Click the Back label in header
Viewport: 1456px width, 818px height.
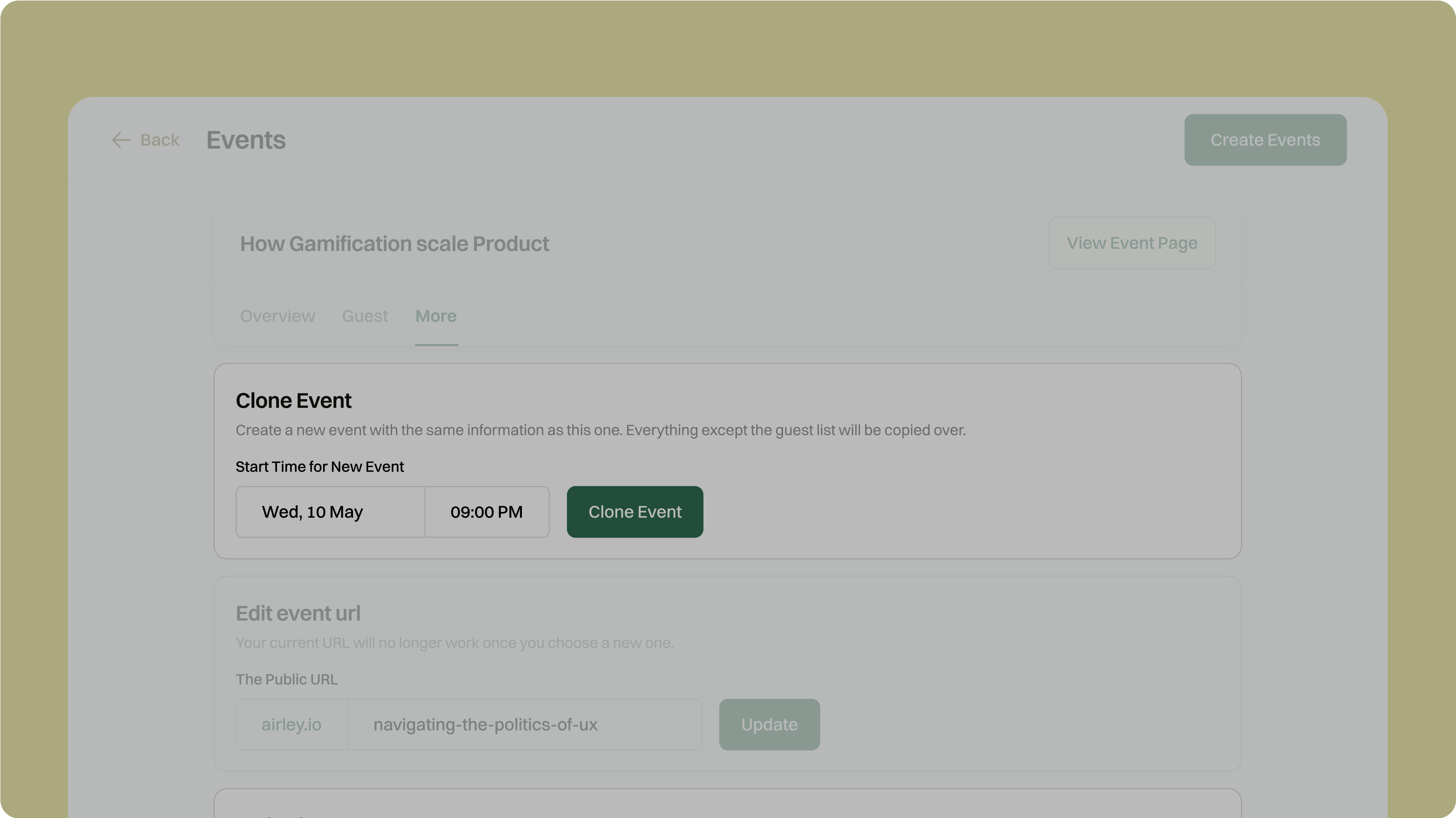tap(159, 140)
